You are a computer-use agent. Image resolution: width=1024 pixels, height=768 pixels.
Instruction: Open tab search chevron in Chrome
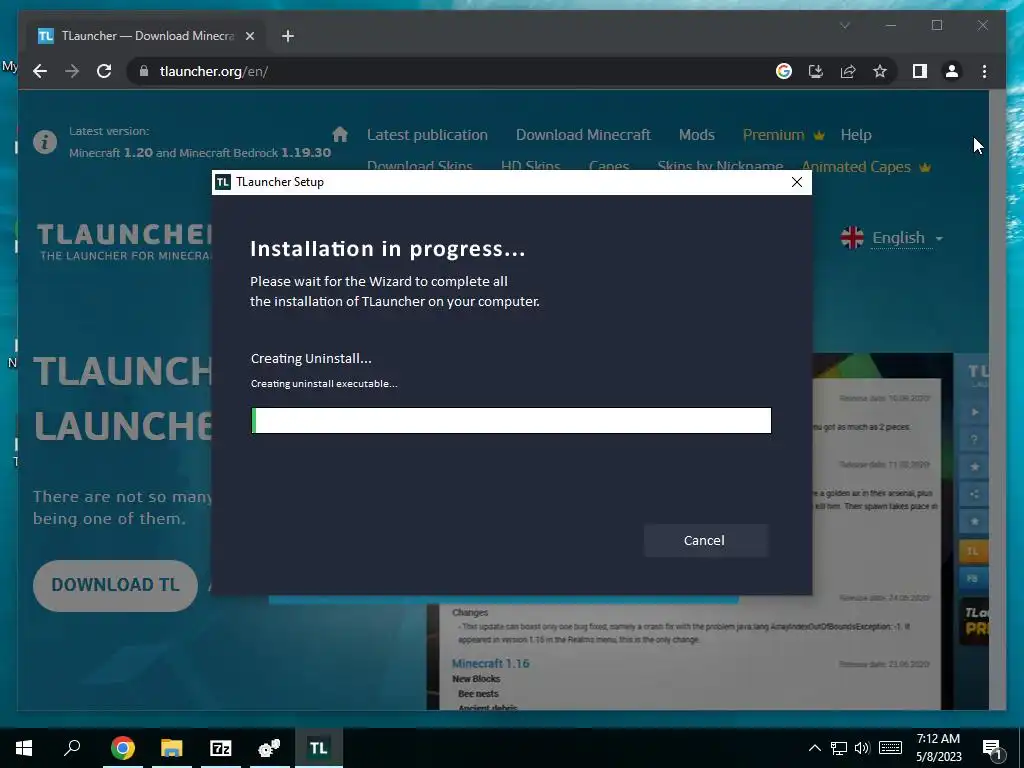click(844, 25)
